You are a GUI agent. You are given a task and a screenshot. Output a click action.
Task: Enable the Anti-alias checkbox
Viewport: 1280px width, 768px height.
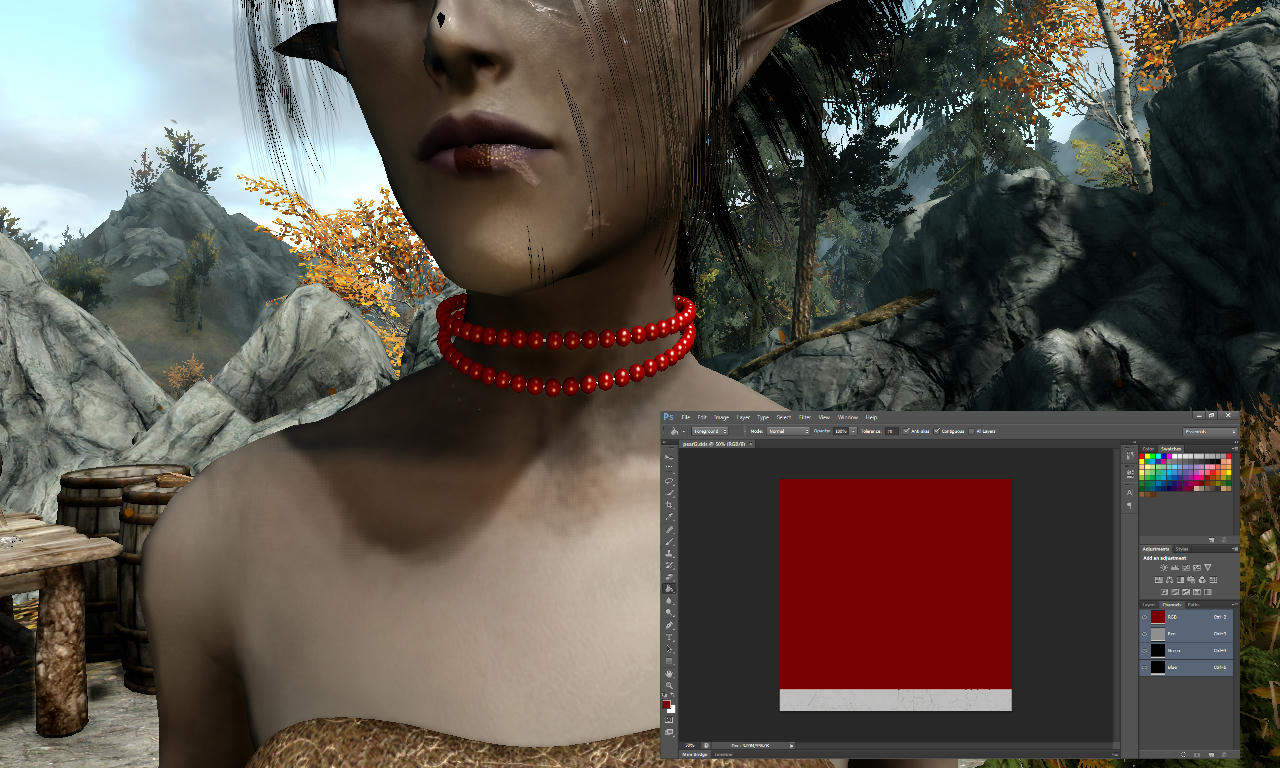pos(906,431)
